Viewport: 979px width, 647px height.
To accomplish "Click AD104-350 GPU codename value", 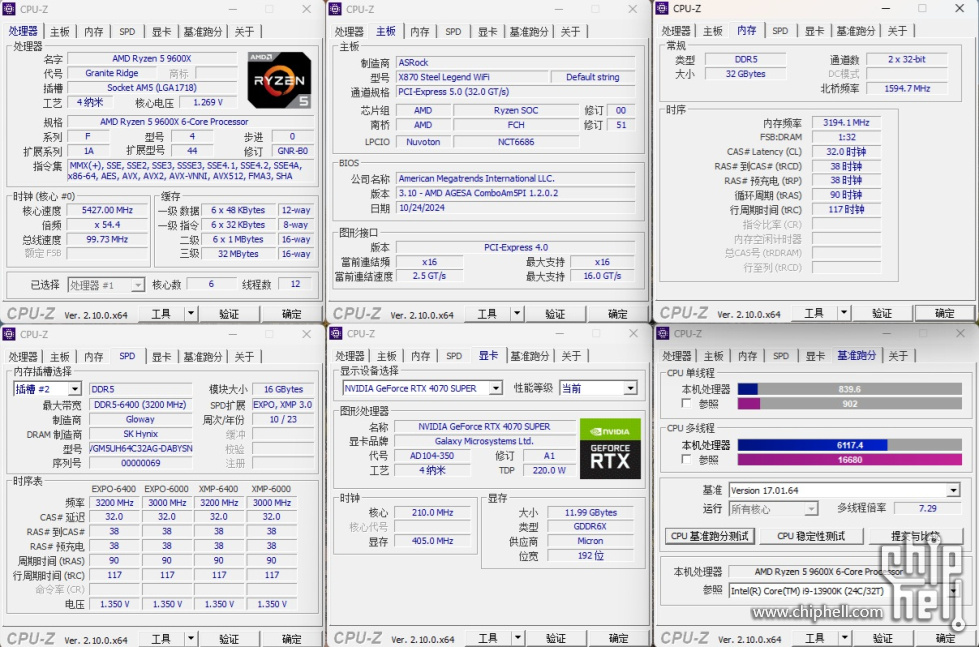I will click(x=432, y=456).
